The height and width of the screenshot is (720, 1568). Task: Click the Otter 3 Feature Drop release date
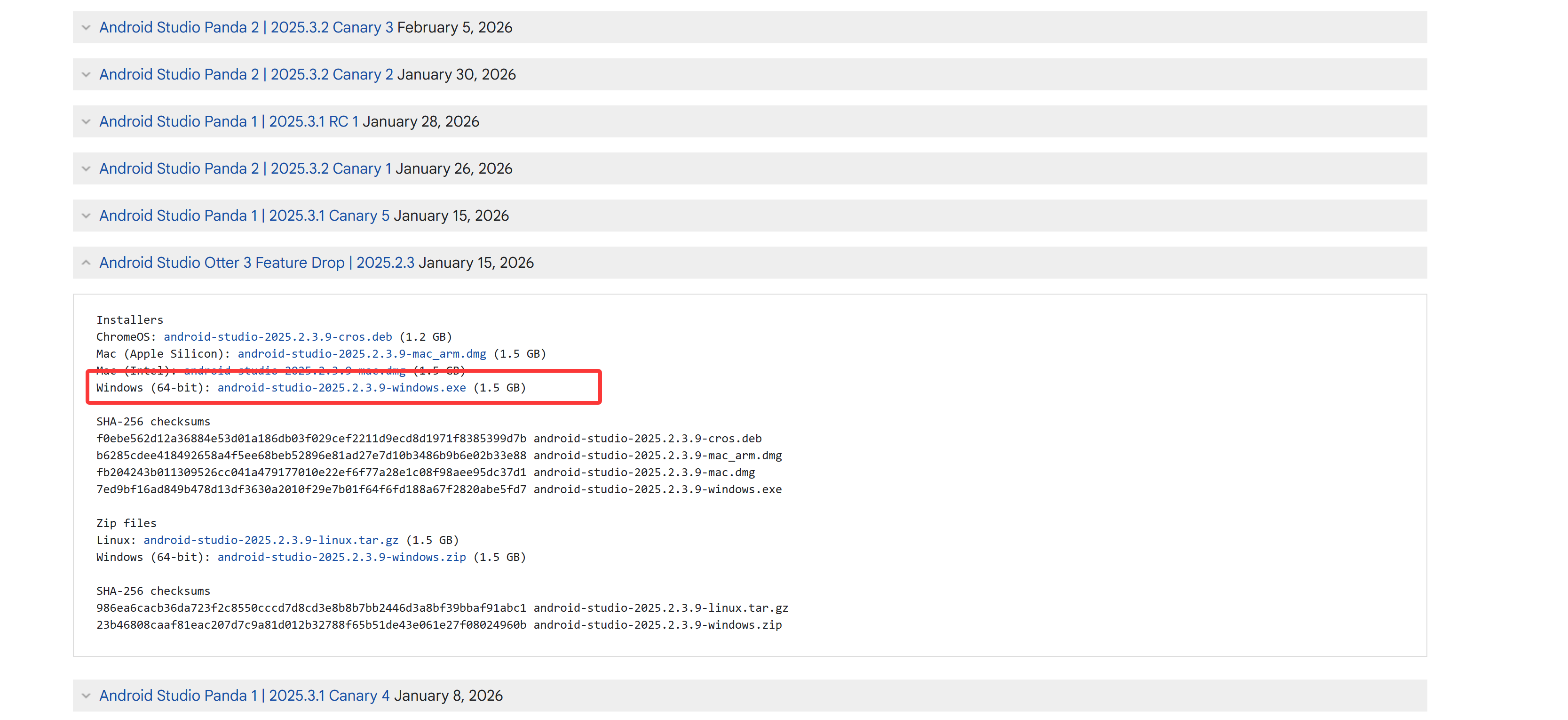coord(476,263)
